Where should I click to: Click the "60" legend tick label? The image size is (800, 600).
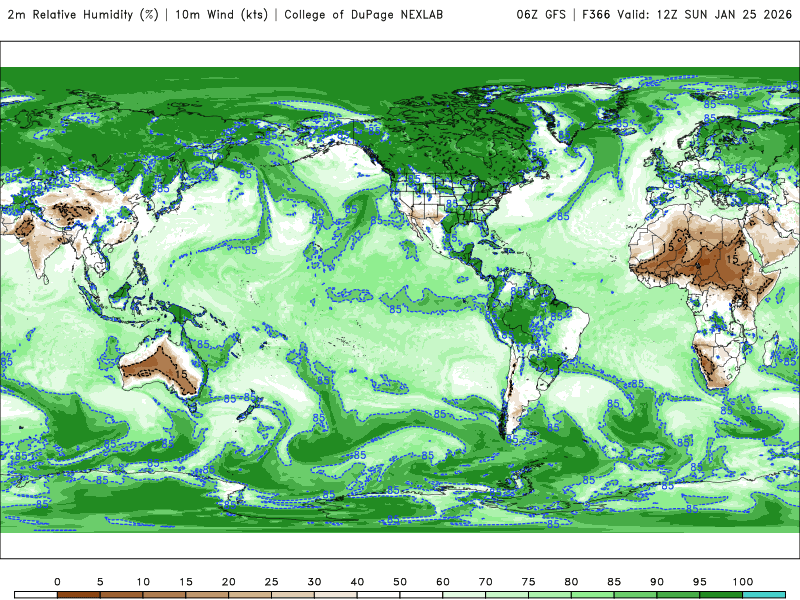pos(443,582)
